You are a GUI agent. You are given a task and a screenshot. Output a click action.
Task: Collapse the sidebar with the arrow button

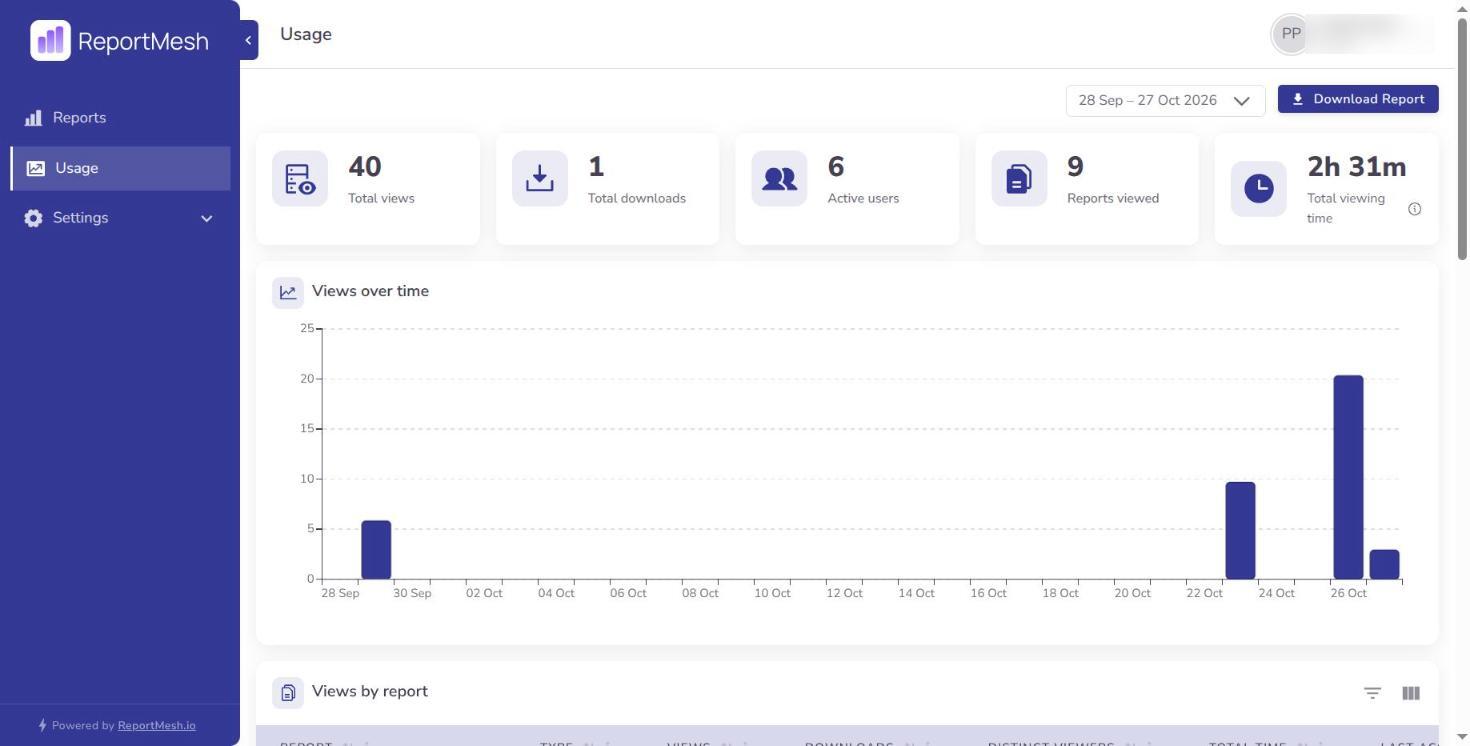(249, 40)
